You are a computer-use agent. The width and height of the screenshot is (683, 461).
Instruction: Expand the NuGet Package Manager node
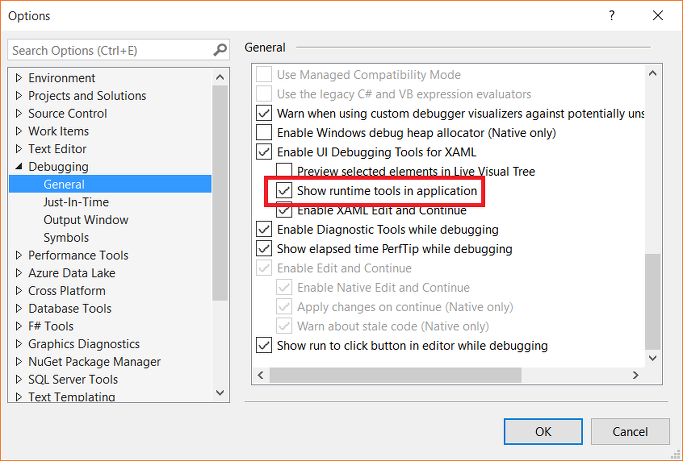[x=19, y=362]
